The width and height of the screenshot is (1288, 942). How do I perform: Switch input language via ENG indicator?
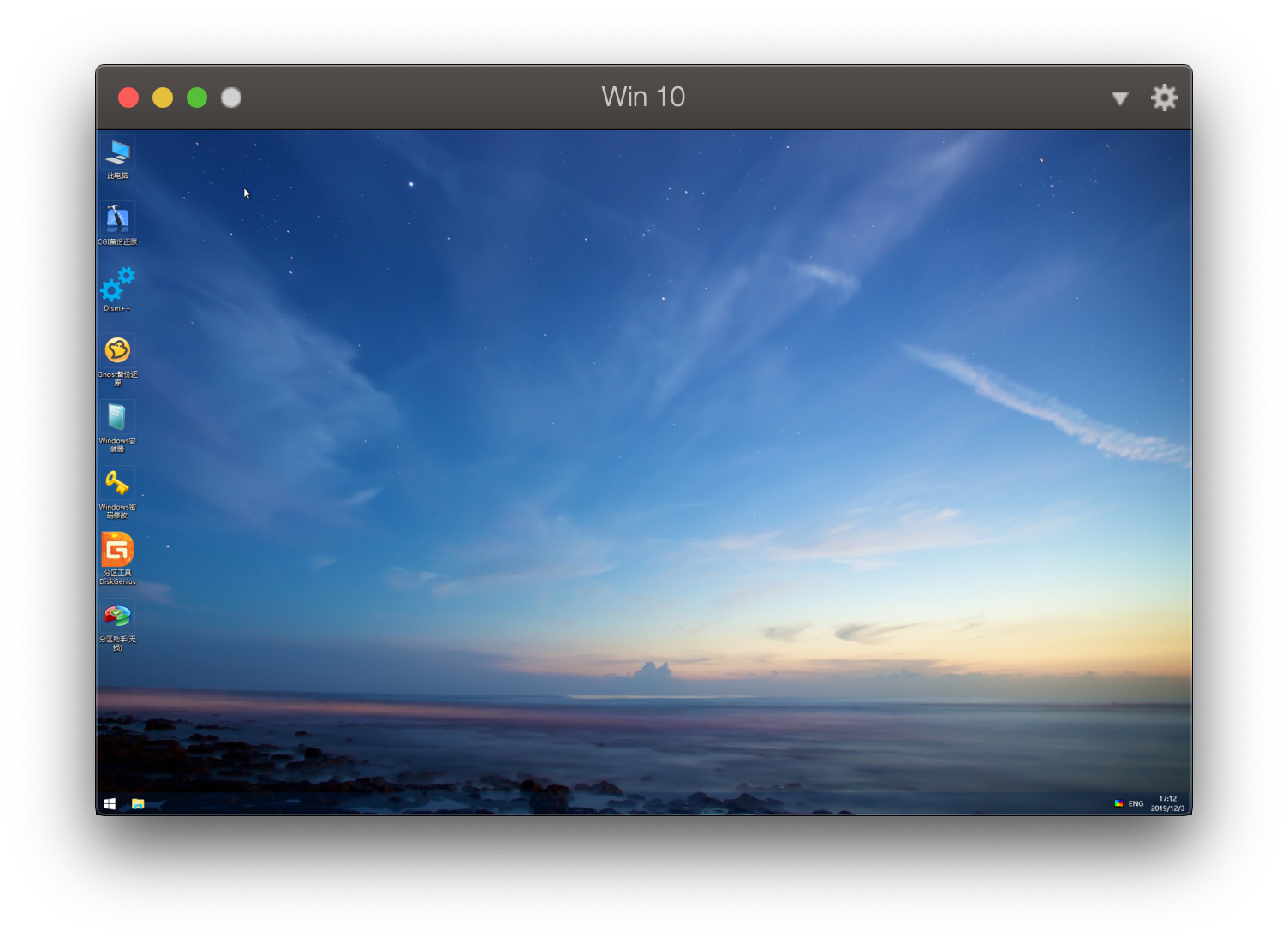click(x=1136, y=803)
